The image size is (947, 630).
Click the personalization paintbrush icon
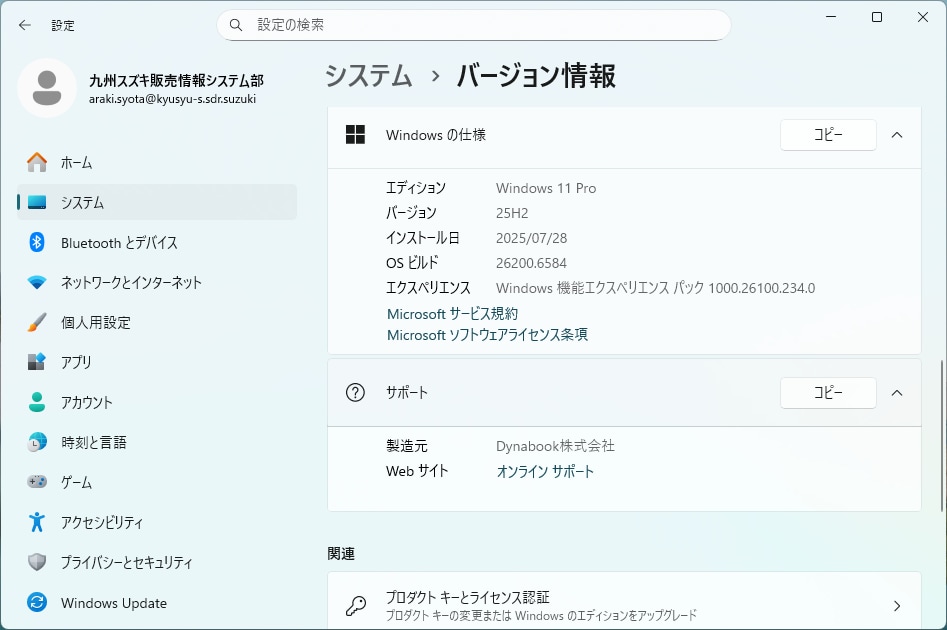pos(37,322)
